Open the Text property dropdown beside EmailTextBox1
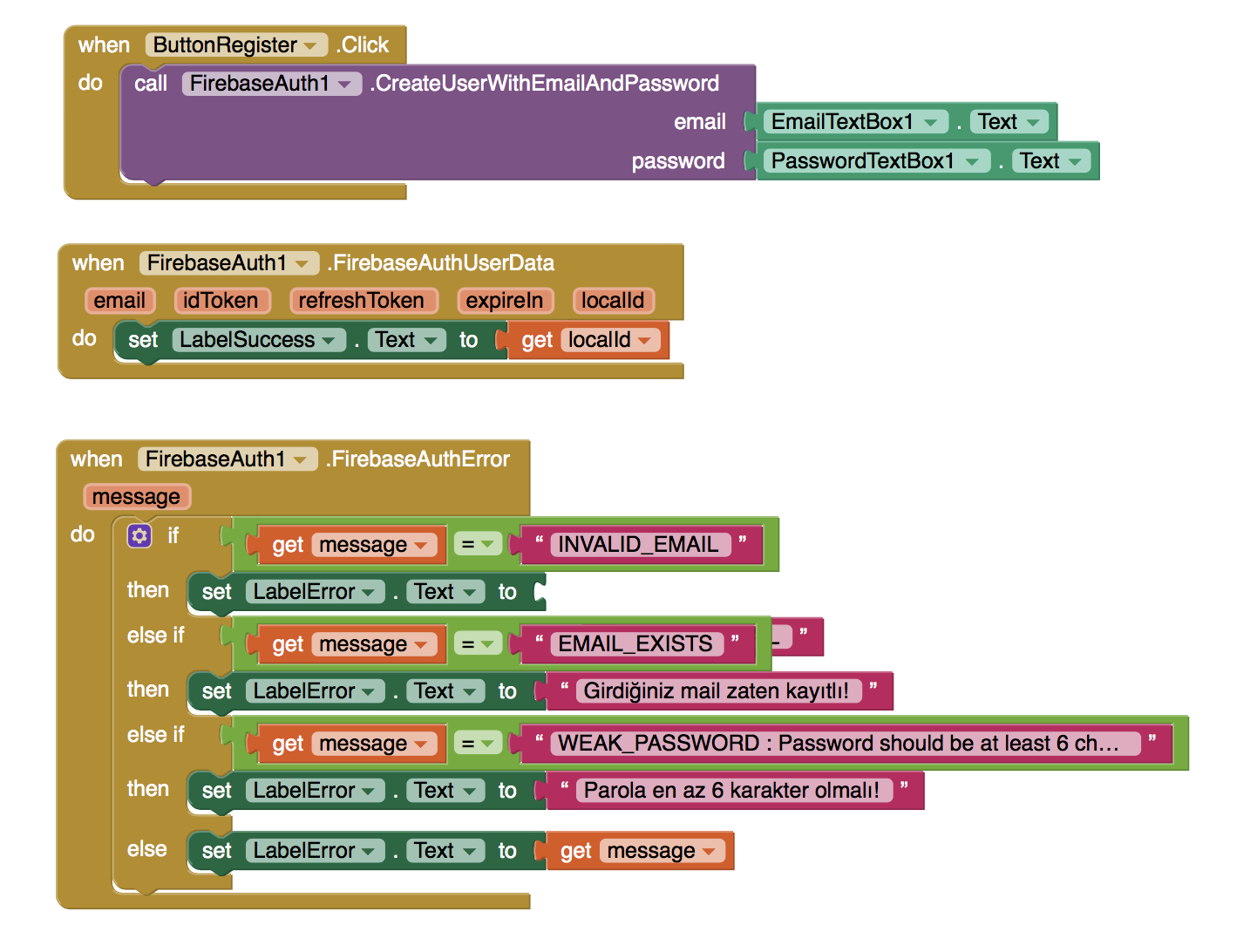Screen dimensions: 1257x952 (1009, 122)
